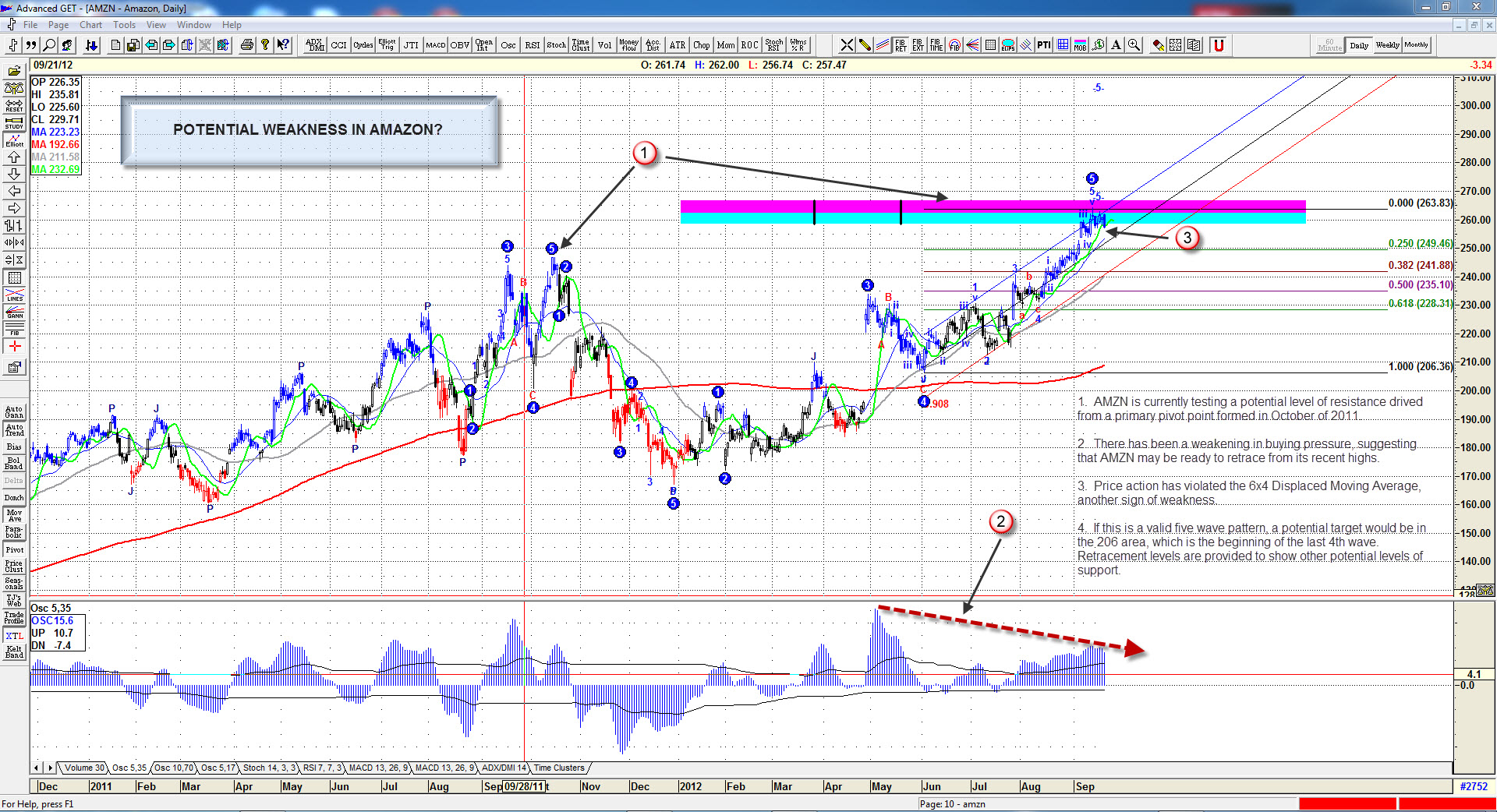Open the Time Clust tool
1497x812 pixels.
pyautogui.click(x=581, y=45)
